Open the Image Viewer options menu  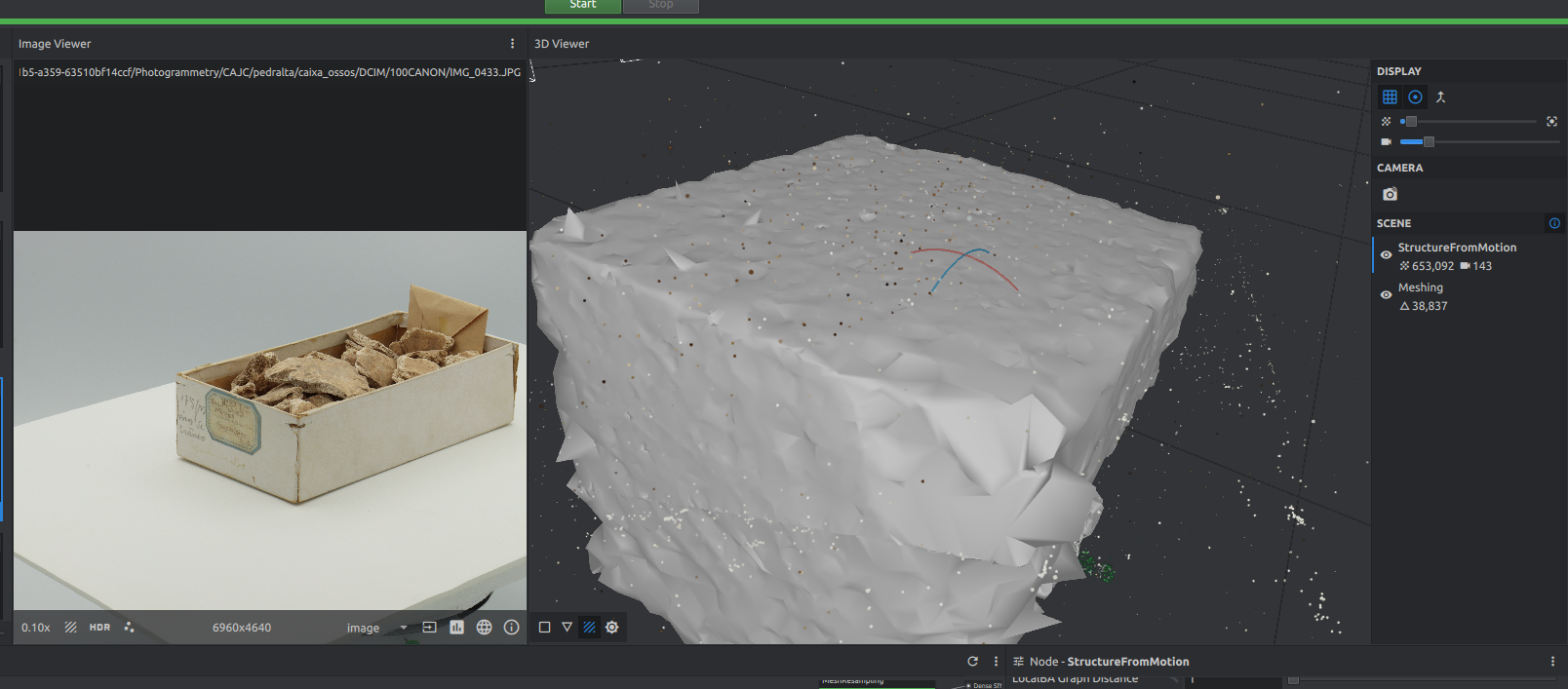click(x=512, y=44)
